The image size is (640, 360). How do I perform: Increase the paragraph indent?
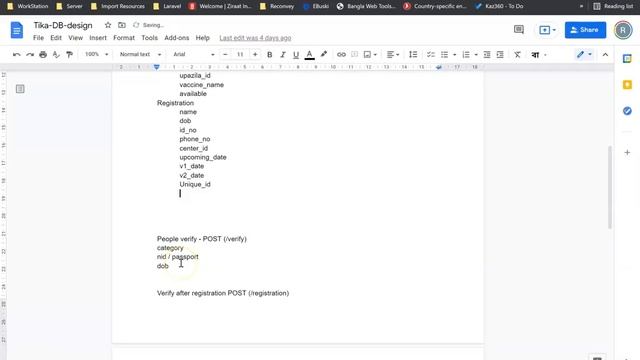(500, 55)
